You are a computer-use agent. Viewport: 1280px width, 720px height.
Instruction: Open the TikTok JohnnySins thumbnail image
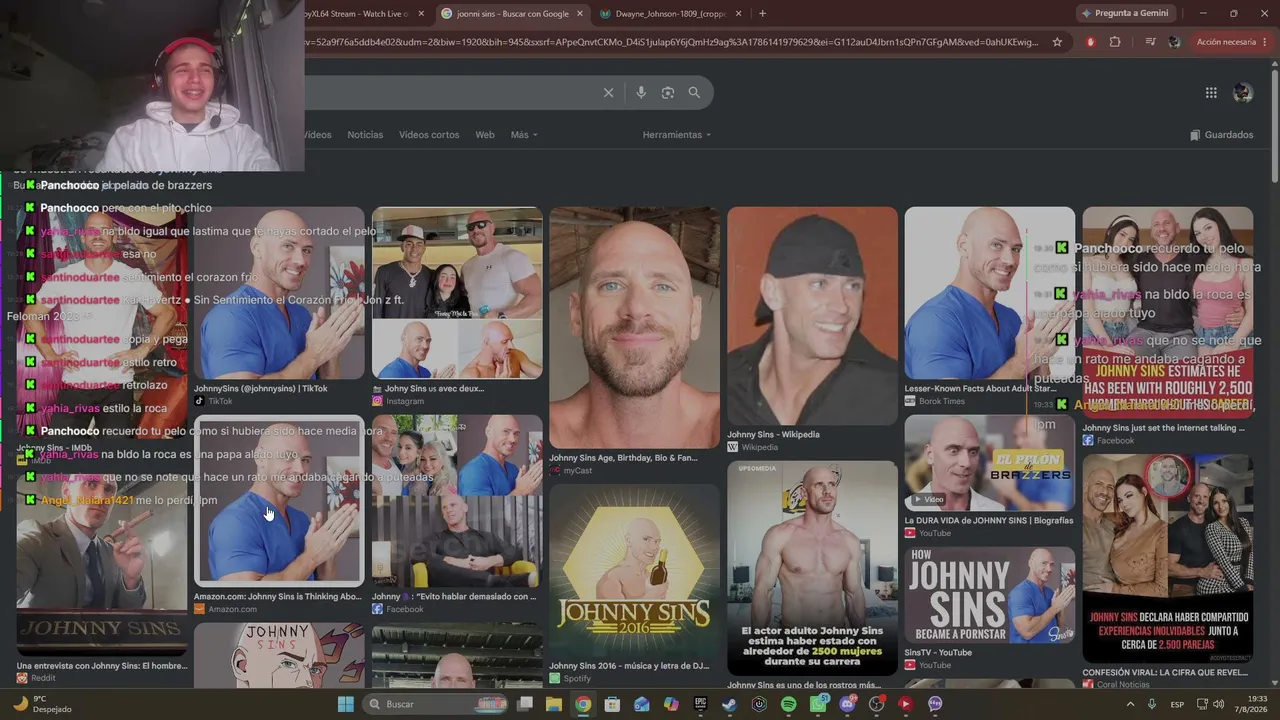pyautogui.click(x=279, y=293)
